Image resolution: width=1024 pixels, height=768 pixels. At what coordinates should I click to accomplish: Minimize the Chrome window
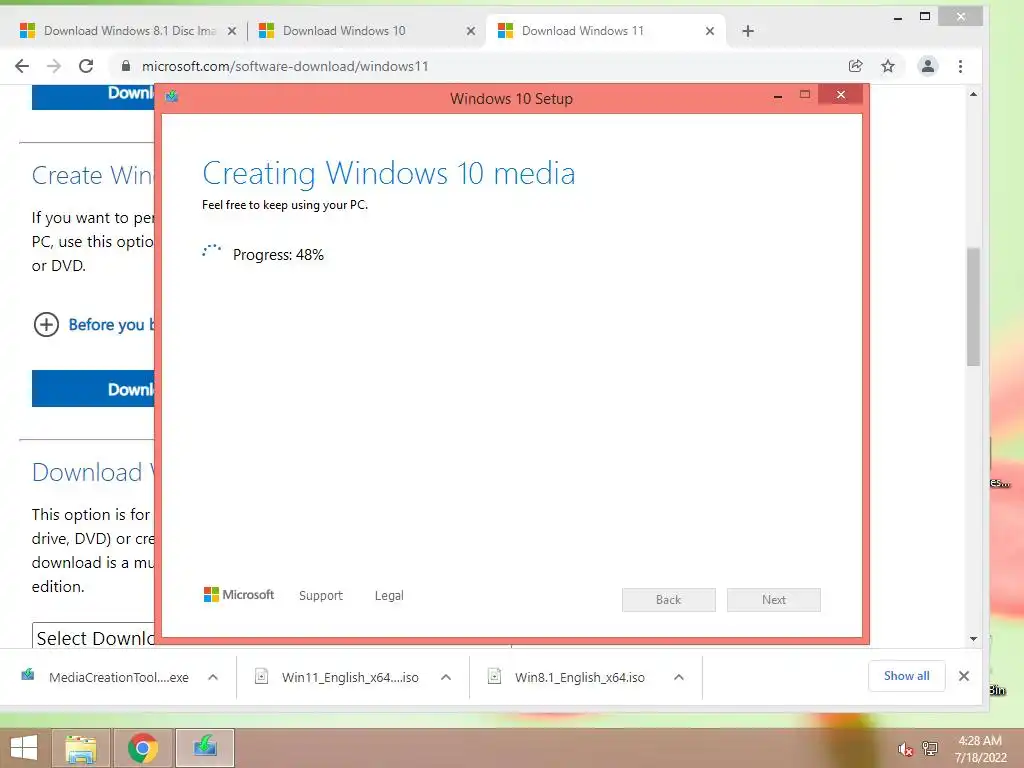pyautogui.click(x=898, y=18)
